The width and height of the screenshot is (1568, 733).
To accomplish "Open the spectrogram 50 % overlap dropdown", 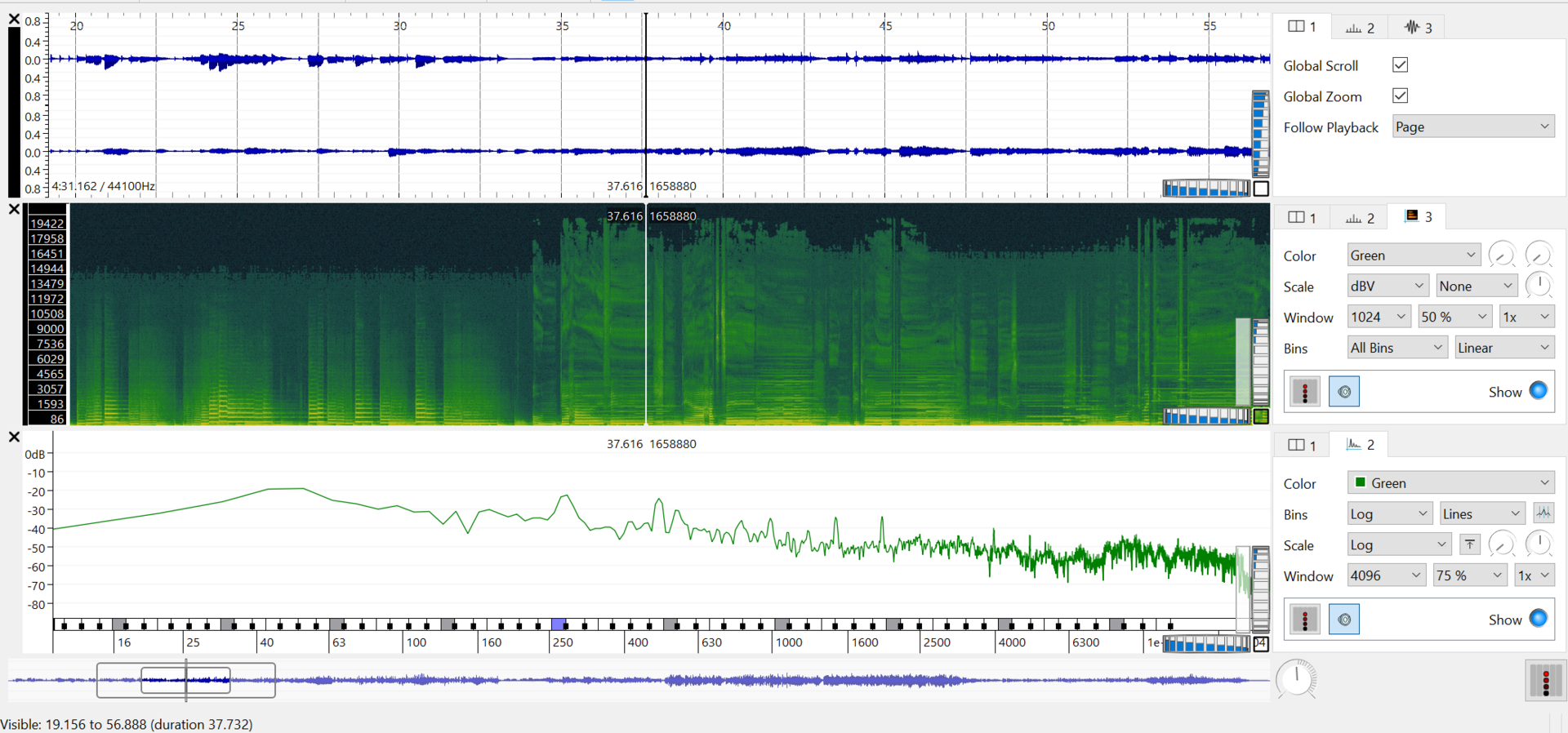I will click(1455, 317).
